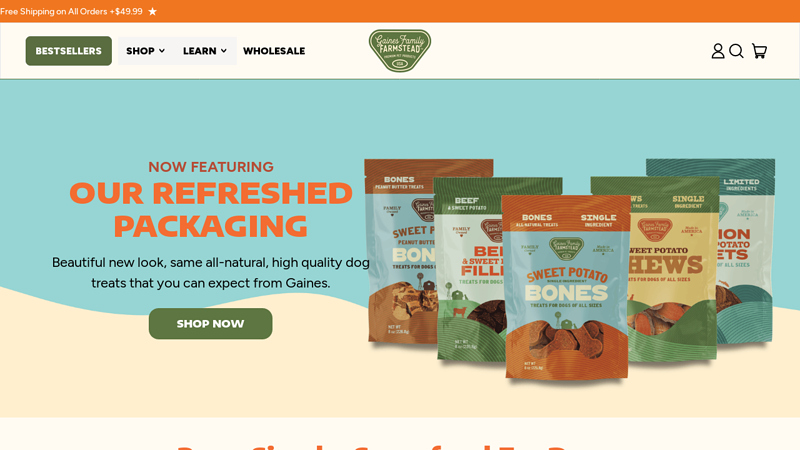Open the shopping cart icon

(x=759, y=51)
